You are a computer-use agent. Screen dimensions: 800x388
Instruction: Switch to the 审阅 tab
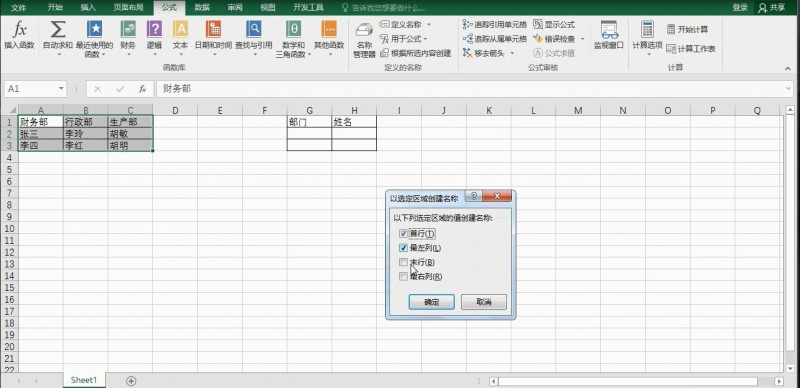[235, 8]
